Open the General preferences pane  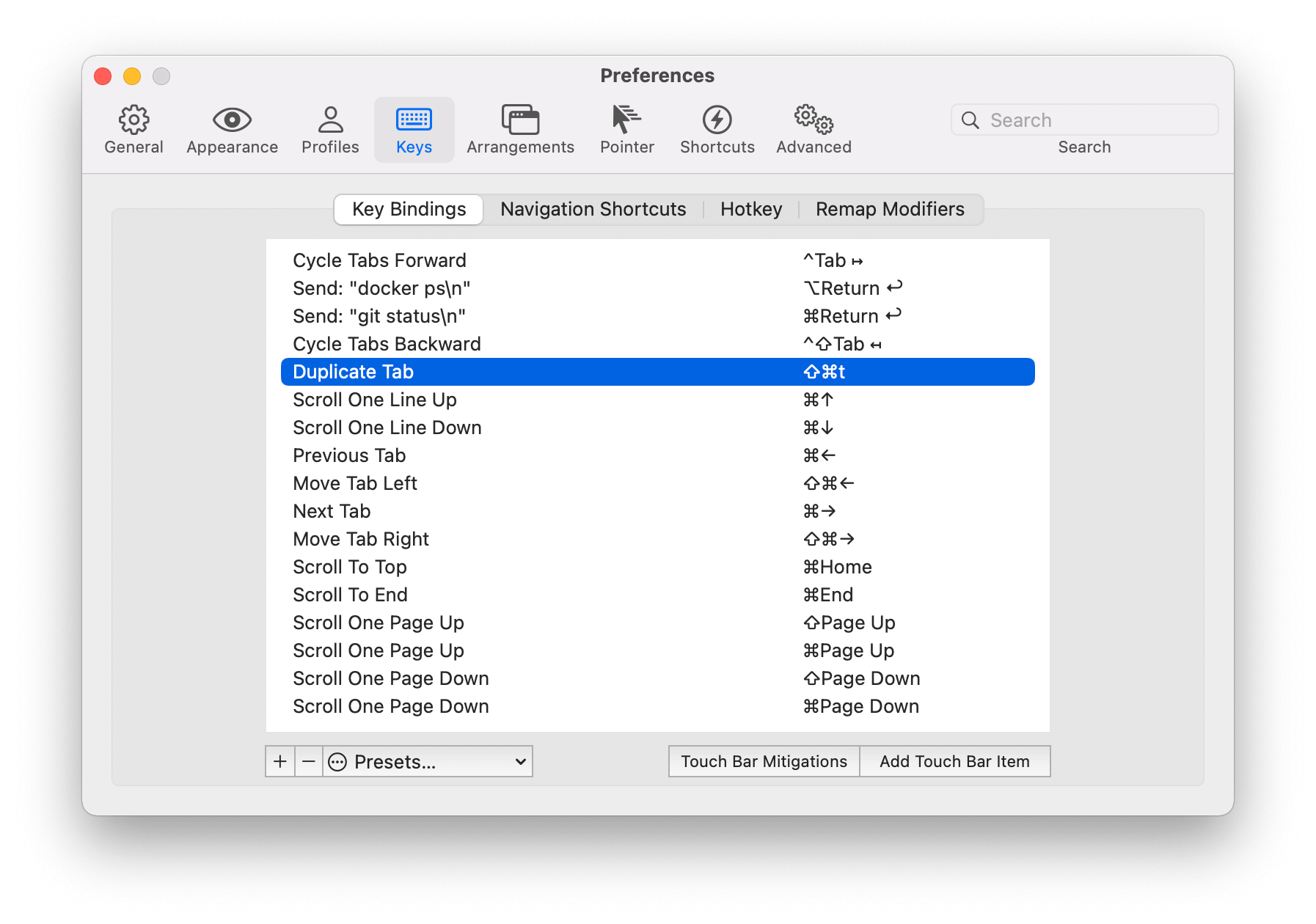tap(134, 129)
